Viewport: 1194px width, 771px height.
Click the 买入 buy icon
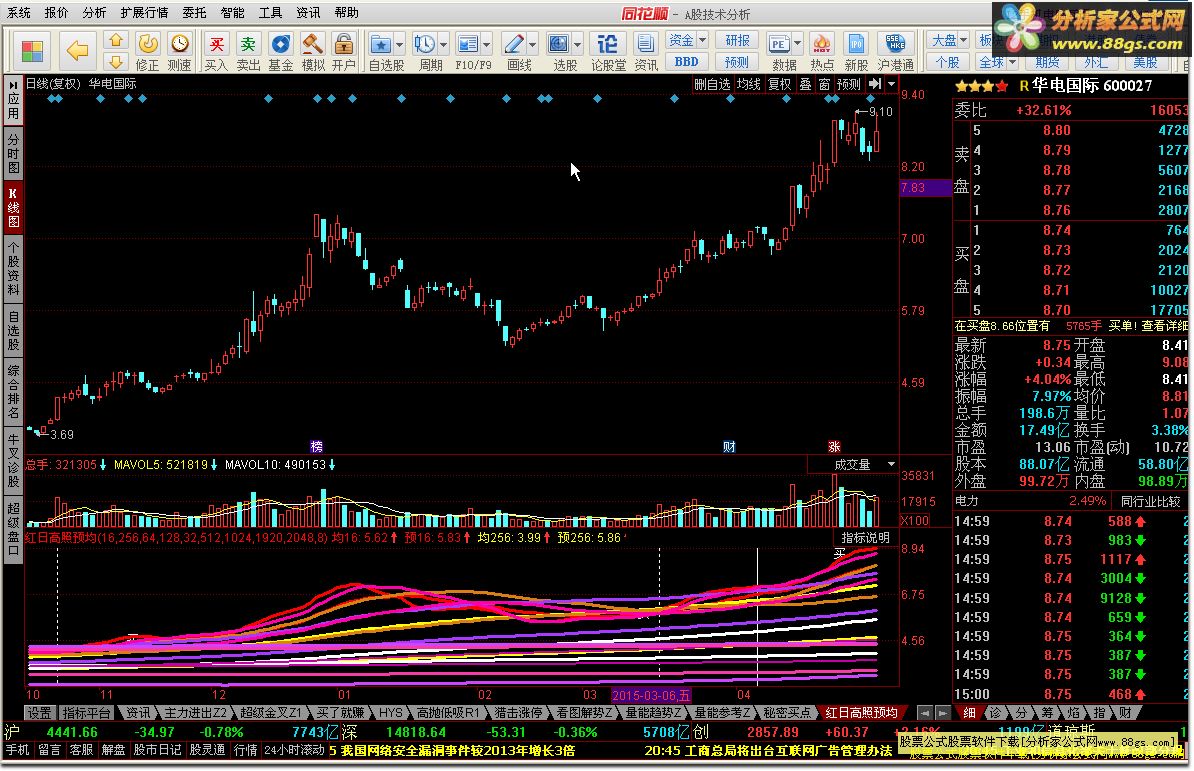[216, 44]
